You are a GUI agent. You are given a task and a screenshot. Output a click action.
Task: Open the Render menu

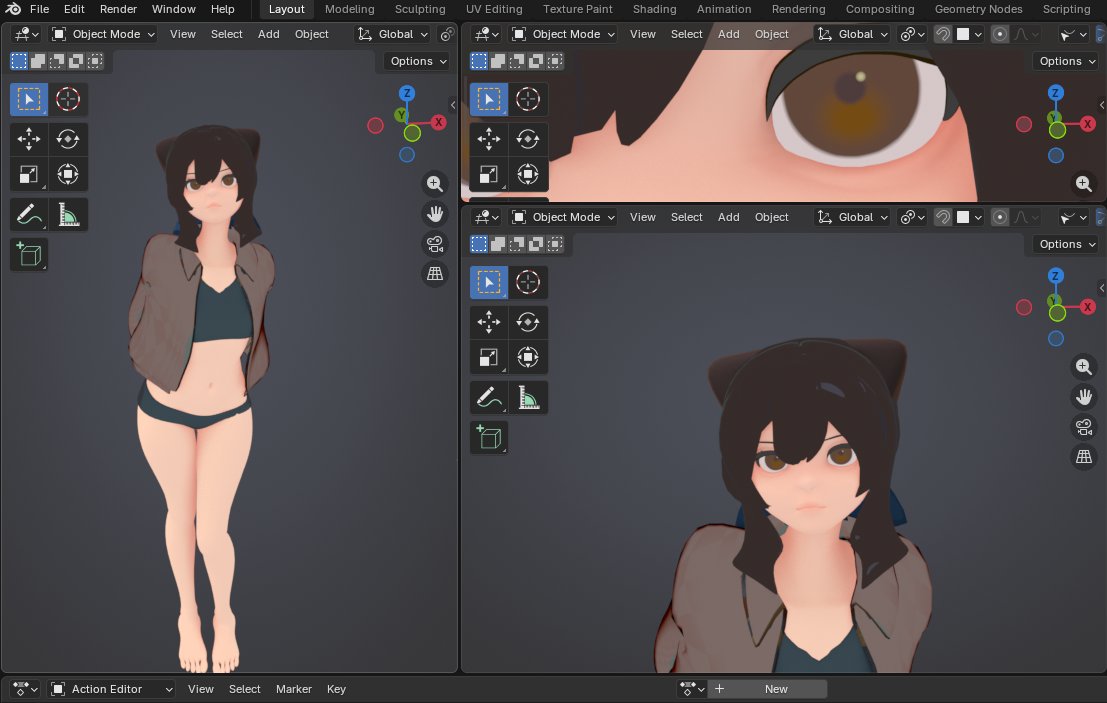pos(118,9)
